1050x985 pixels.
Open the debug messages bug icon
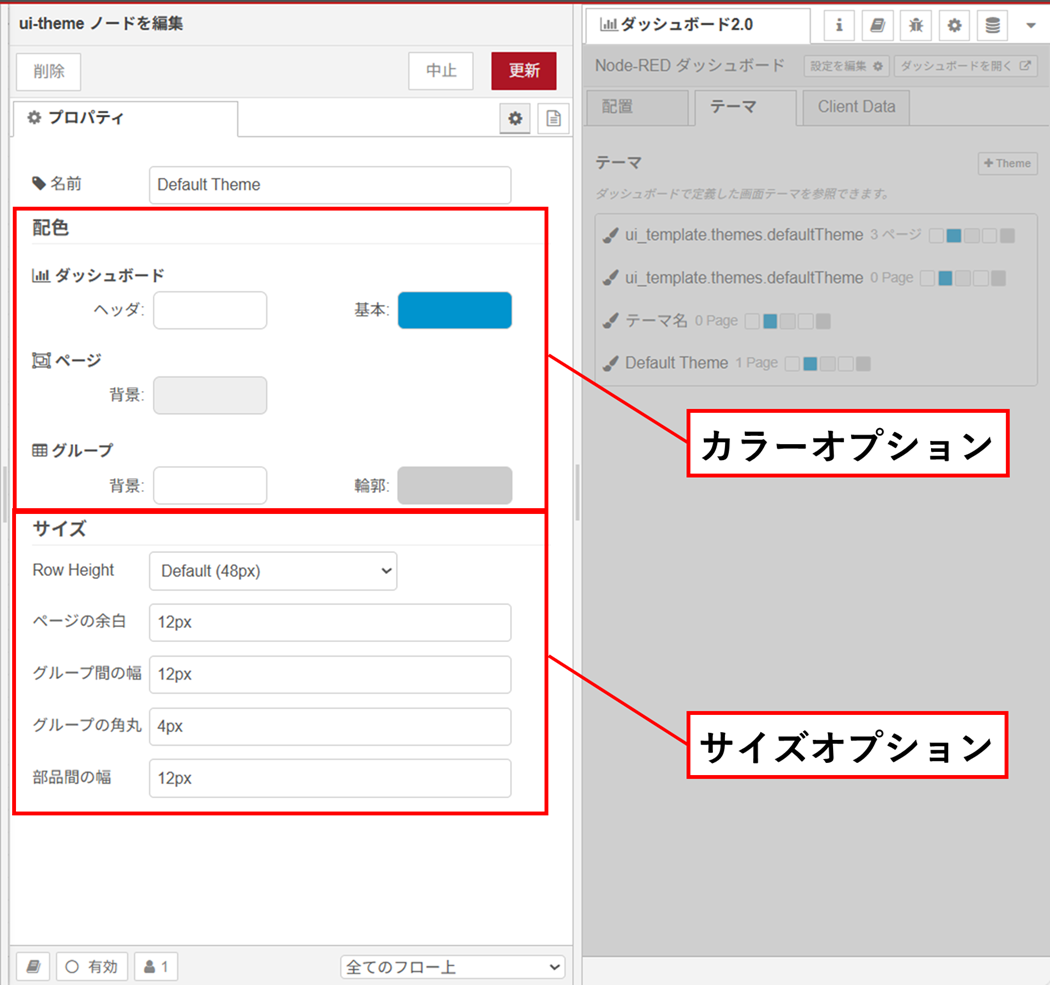click(x=916, y=26)
